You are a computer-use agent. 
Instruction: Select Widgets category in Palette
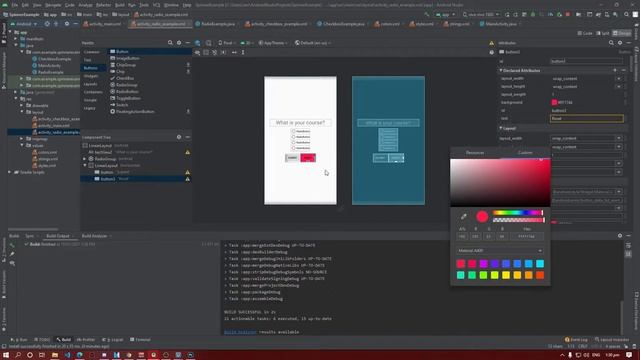click(91, 76)
